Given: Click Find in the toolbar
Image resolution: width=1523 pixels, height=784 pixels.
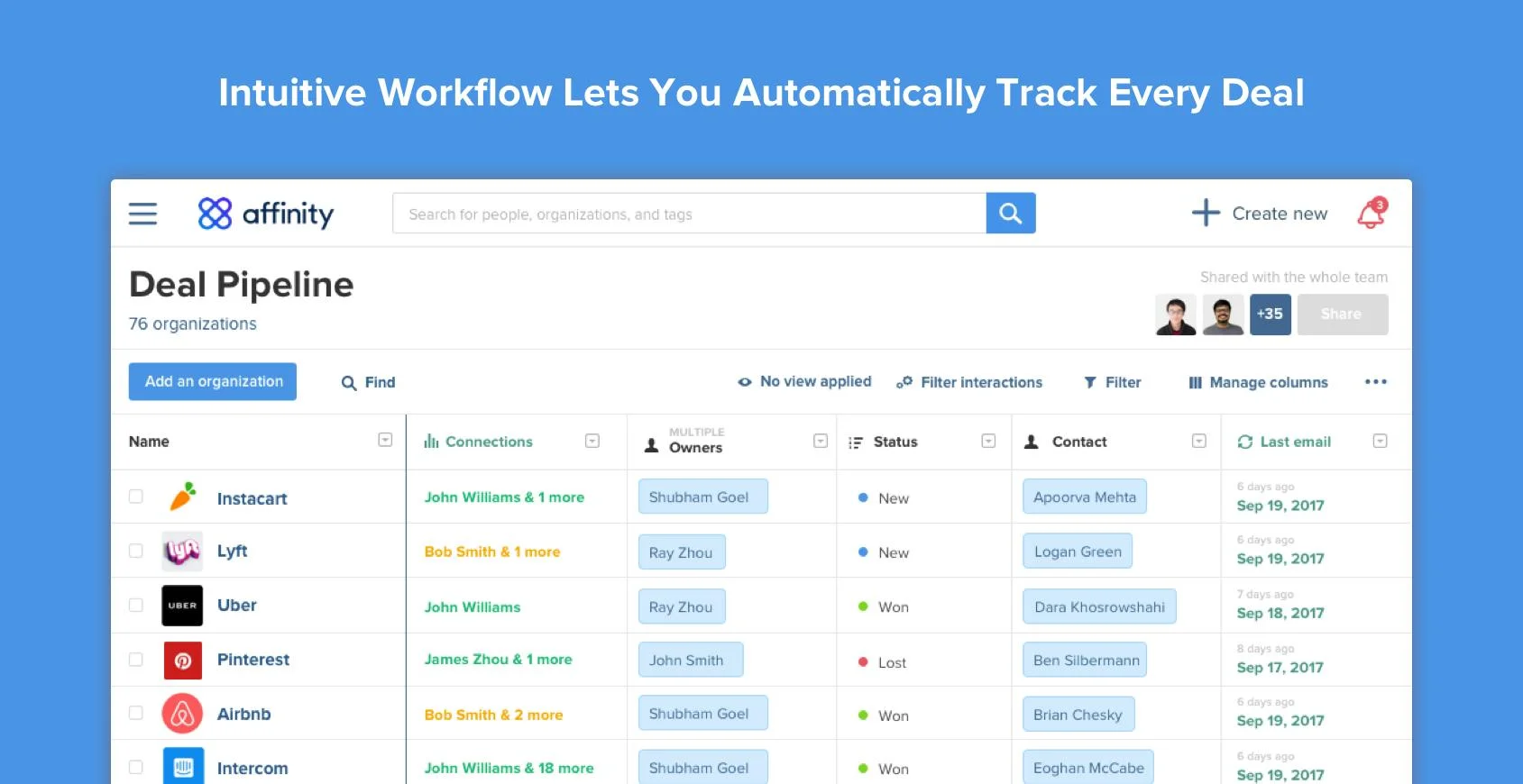Looking at the screenshot, I should tap(369, 382).
